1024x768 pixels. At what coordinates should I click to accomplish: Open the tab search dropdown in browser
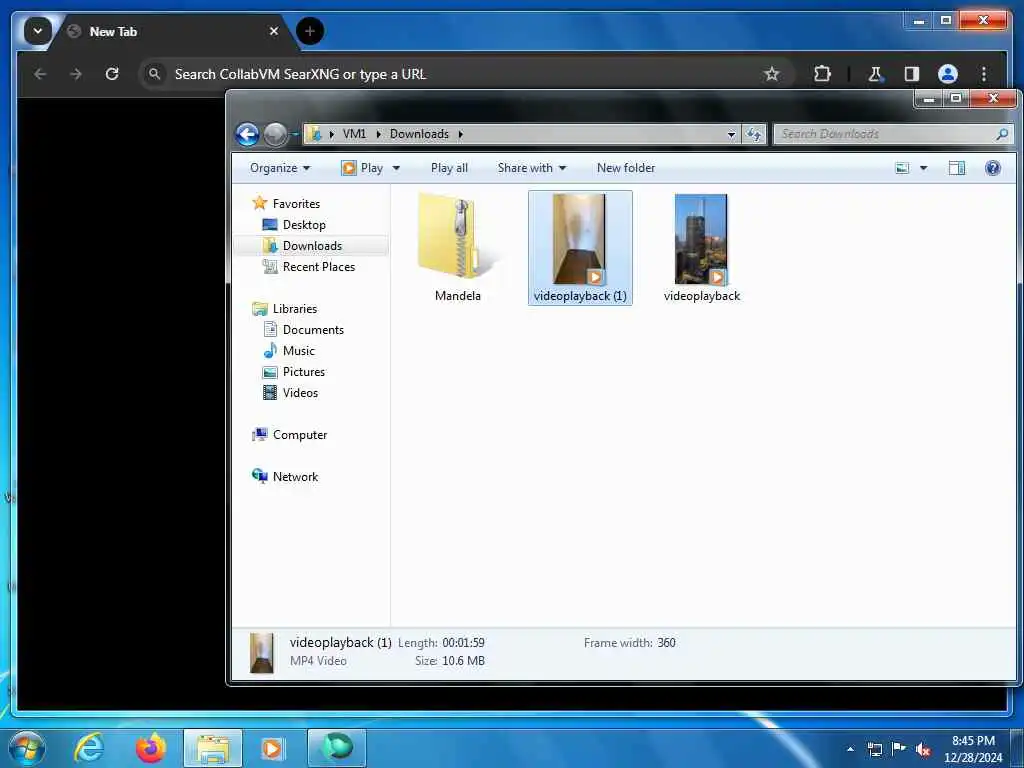[x=38, y=31]
